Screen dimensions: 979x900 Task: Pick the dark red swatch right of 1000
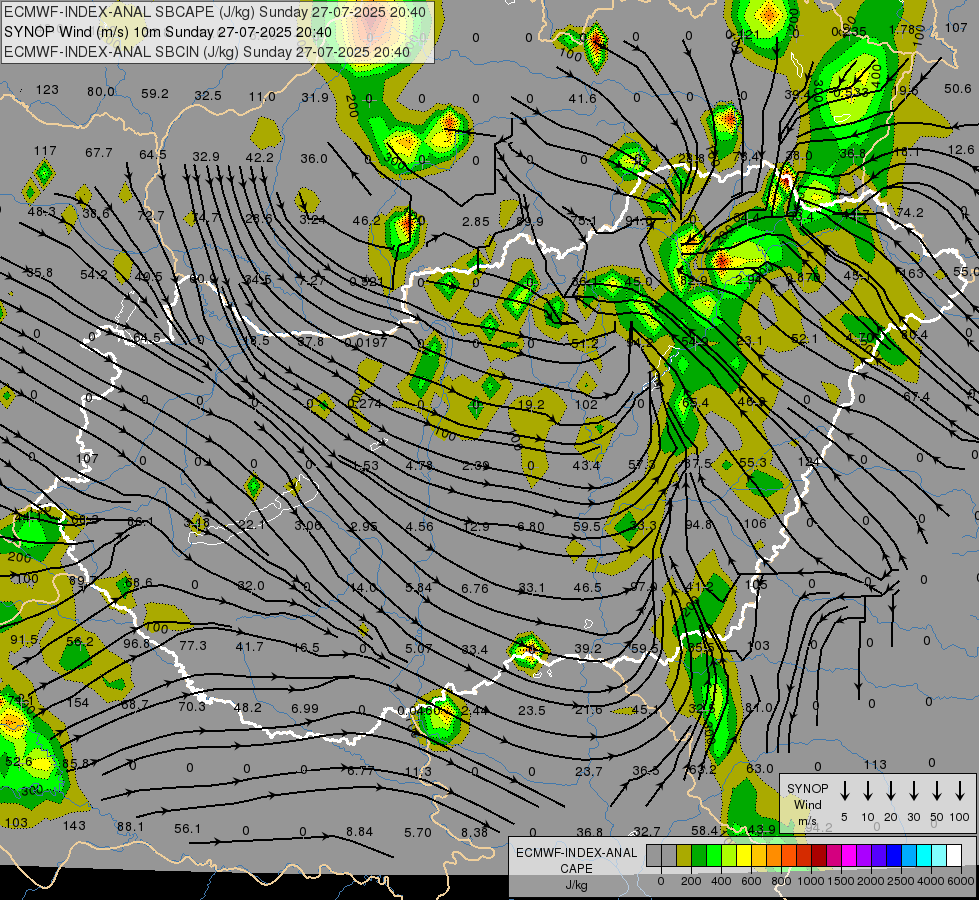pyautogui.click(x=819, y=856)
